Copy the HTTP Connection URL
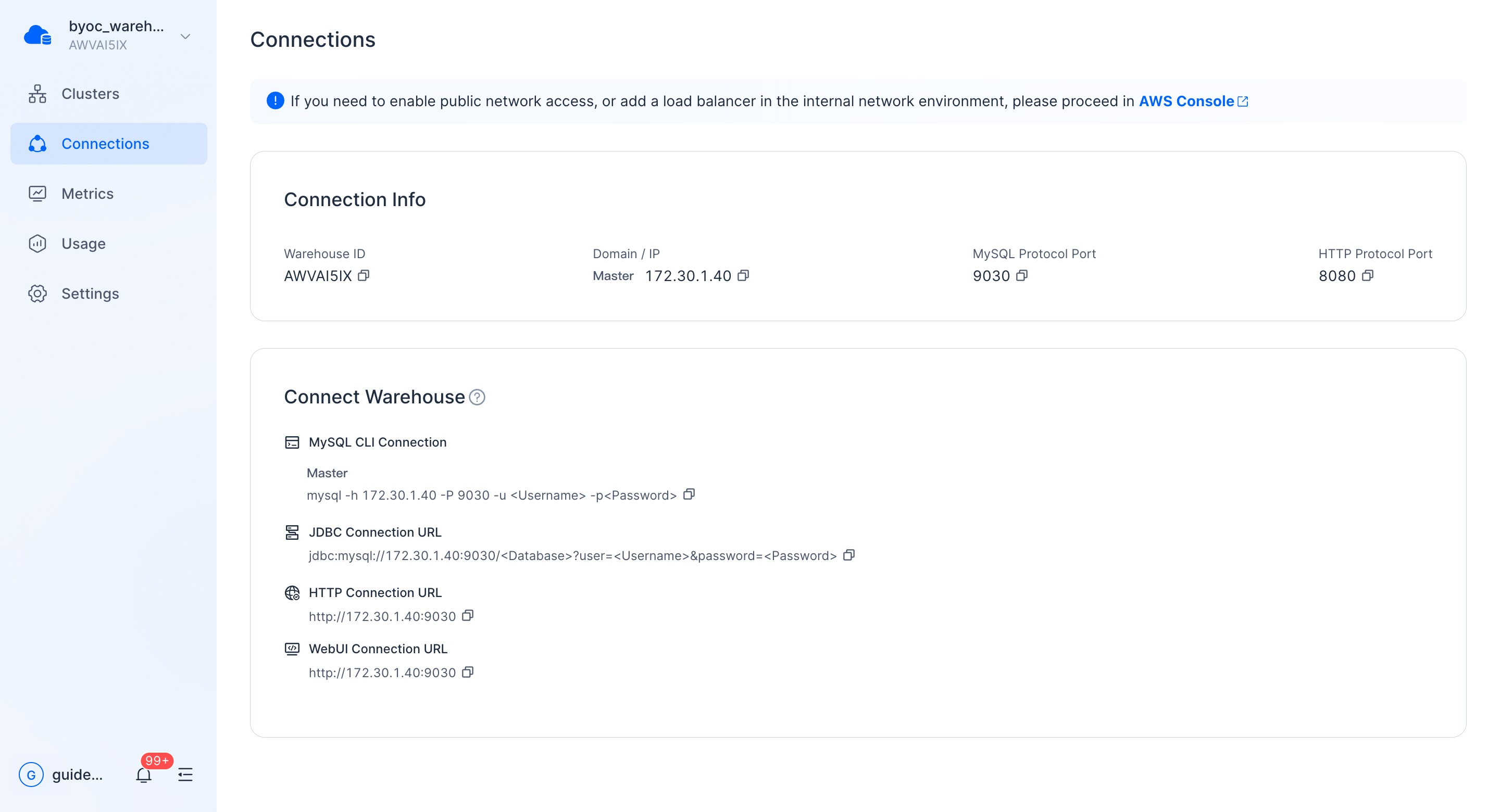Image resolution: width=1500 pixels, height=812 pixels. tap(468, 615)
